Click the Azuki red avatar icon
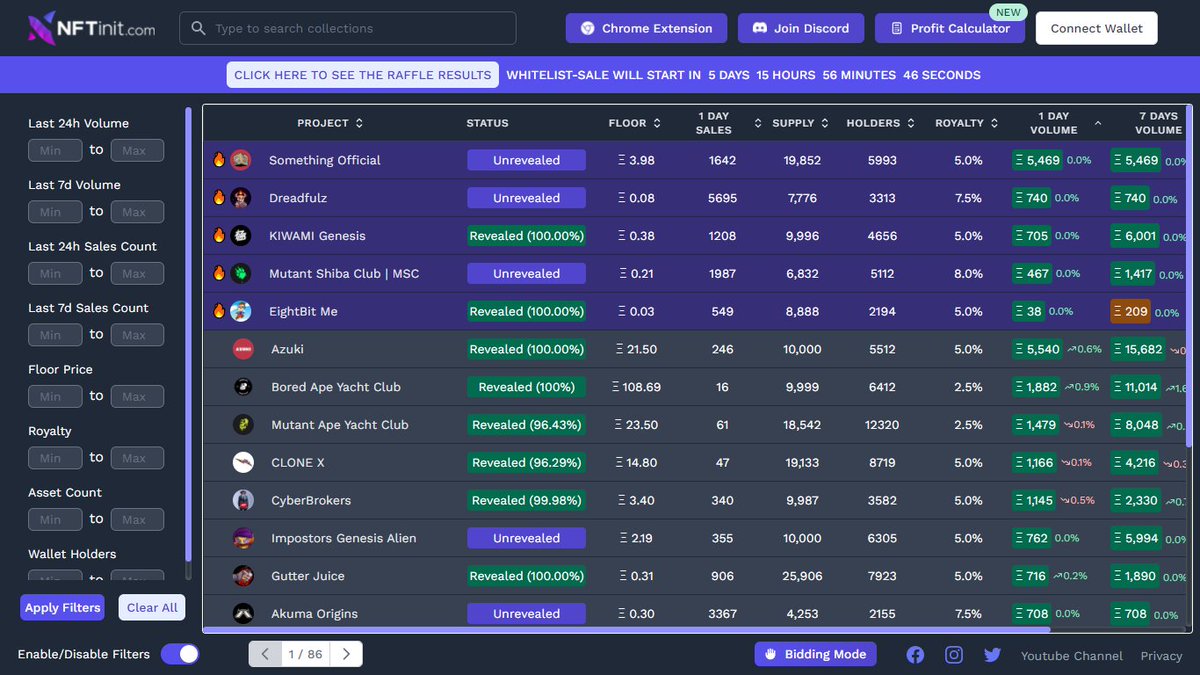 [243, 349]
